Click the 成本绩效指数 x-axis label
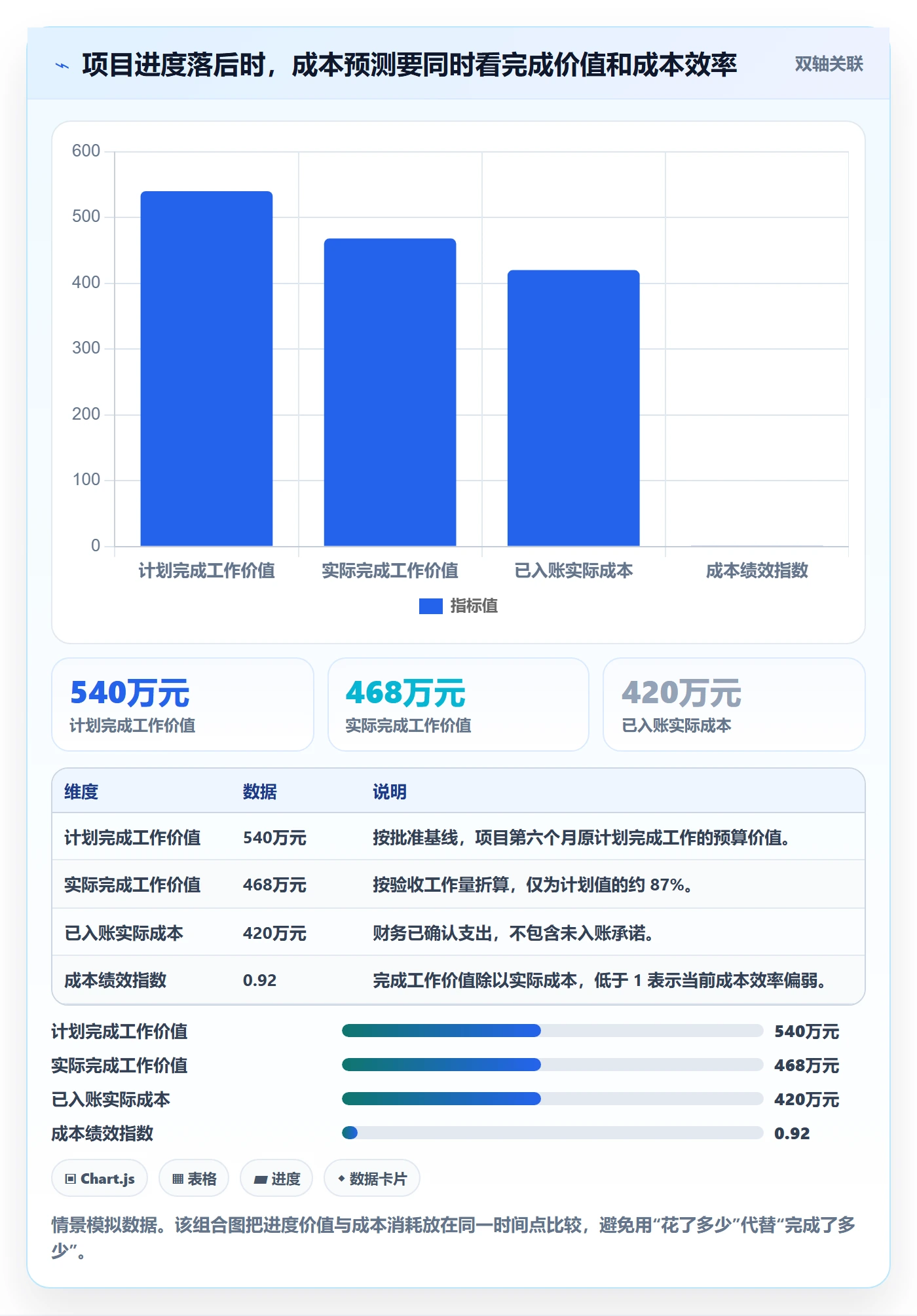 coord(757,571)
